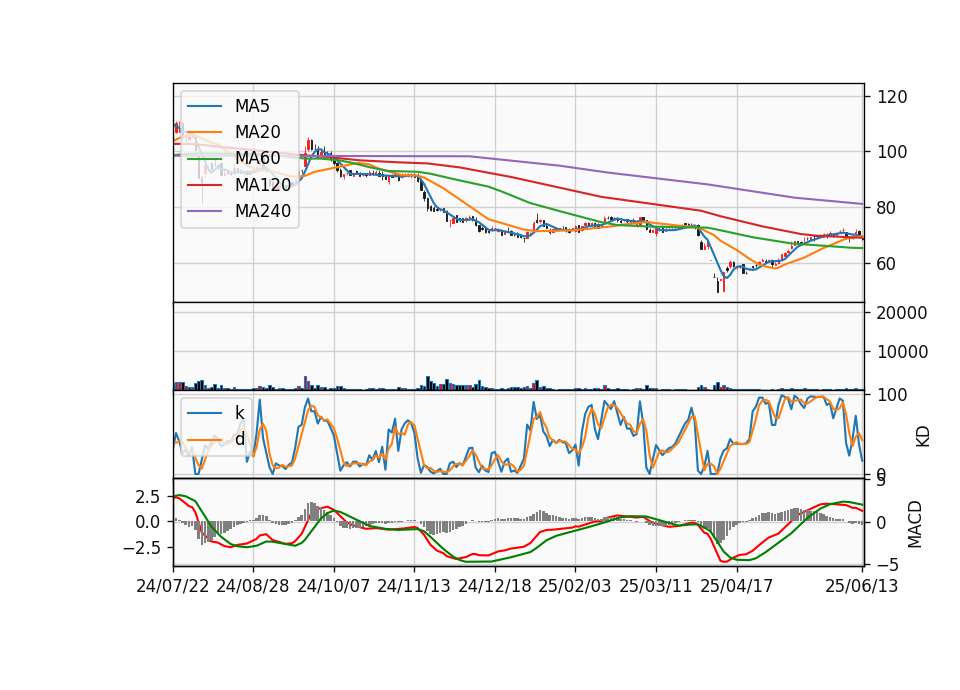Click the red MA120 legend line sample
The height and width of the screenshot is (690, 960).
pos(204,185)
